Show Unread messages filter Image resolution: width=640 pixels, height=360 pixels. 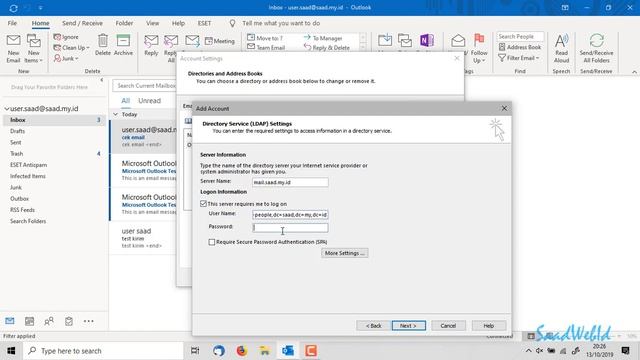pos(149,100)
